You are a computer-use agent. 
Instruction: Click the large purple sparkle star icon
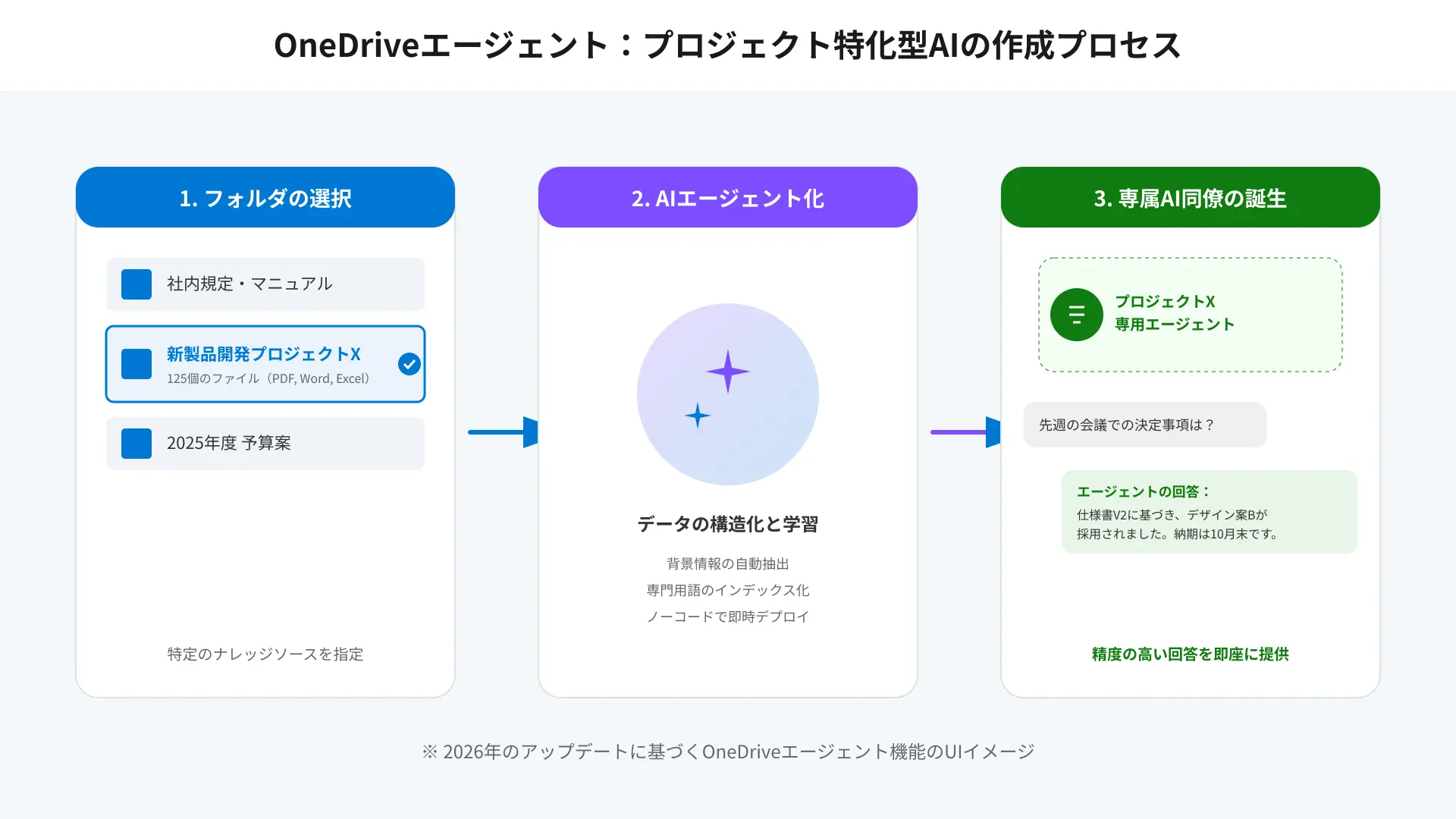[728, 372]
